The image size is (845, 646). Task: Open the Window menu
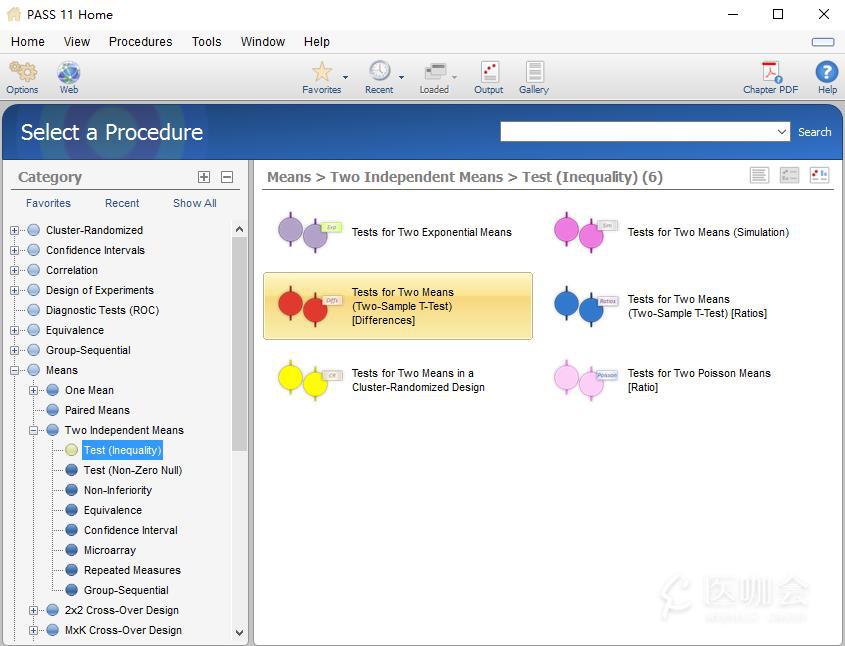click(262, 41)
